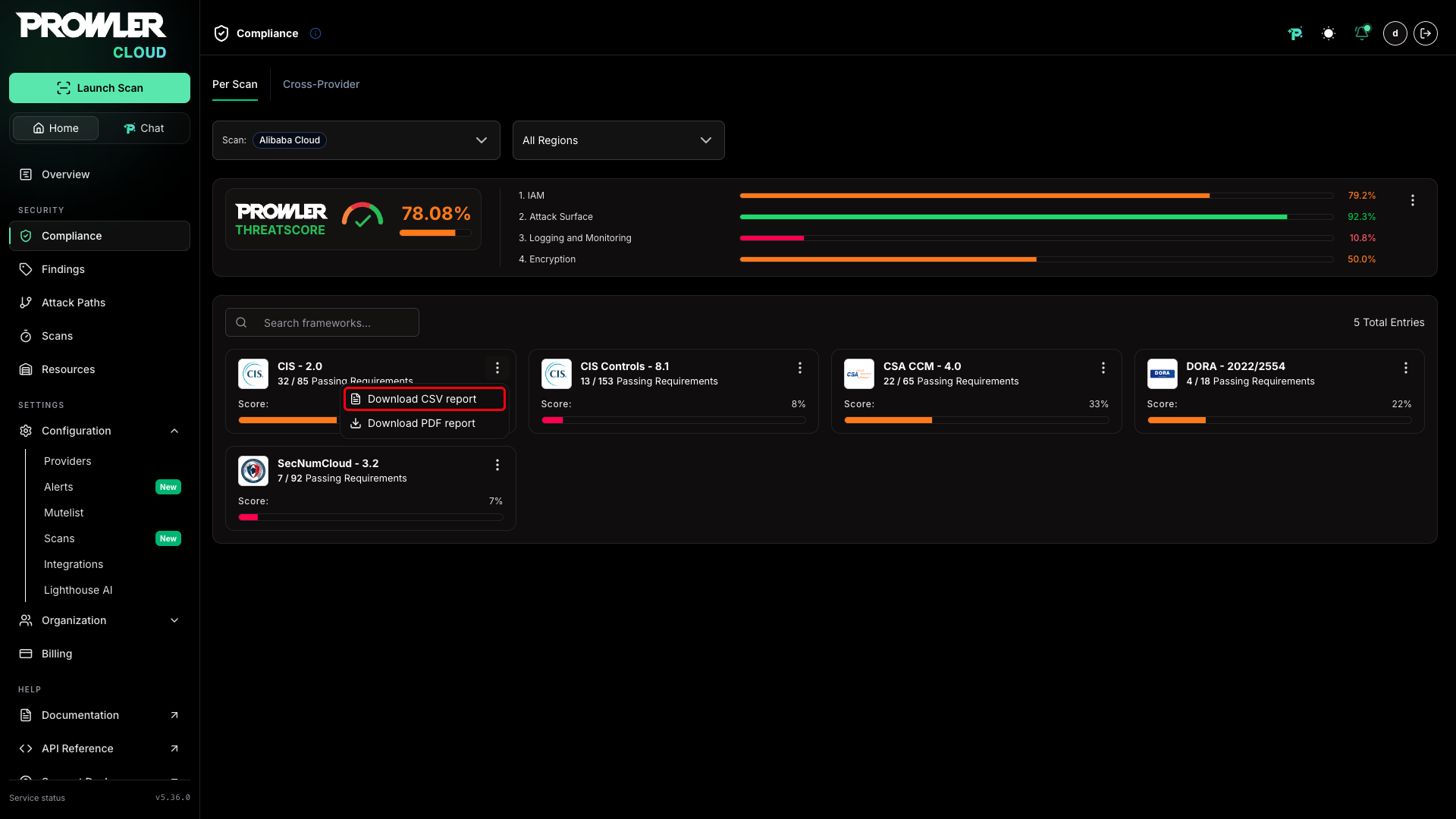The height and width of the screenshot is (819, 1456).
Task: Select Download PDF report
Action: [x=425, y=423]
